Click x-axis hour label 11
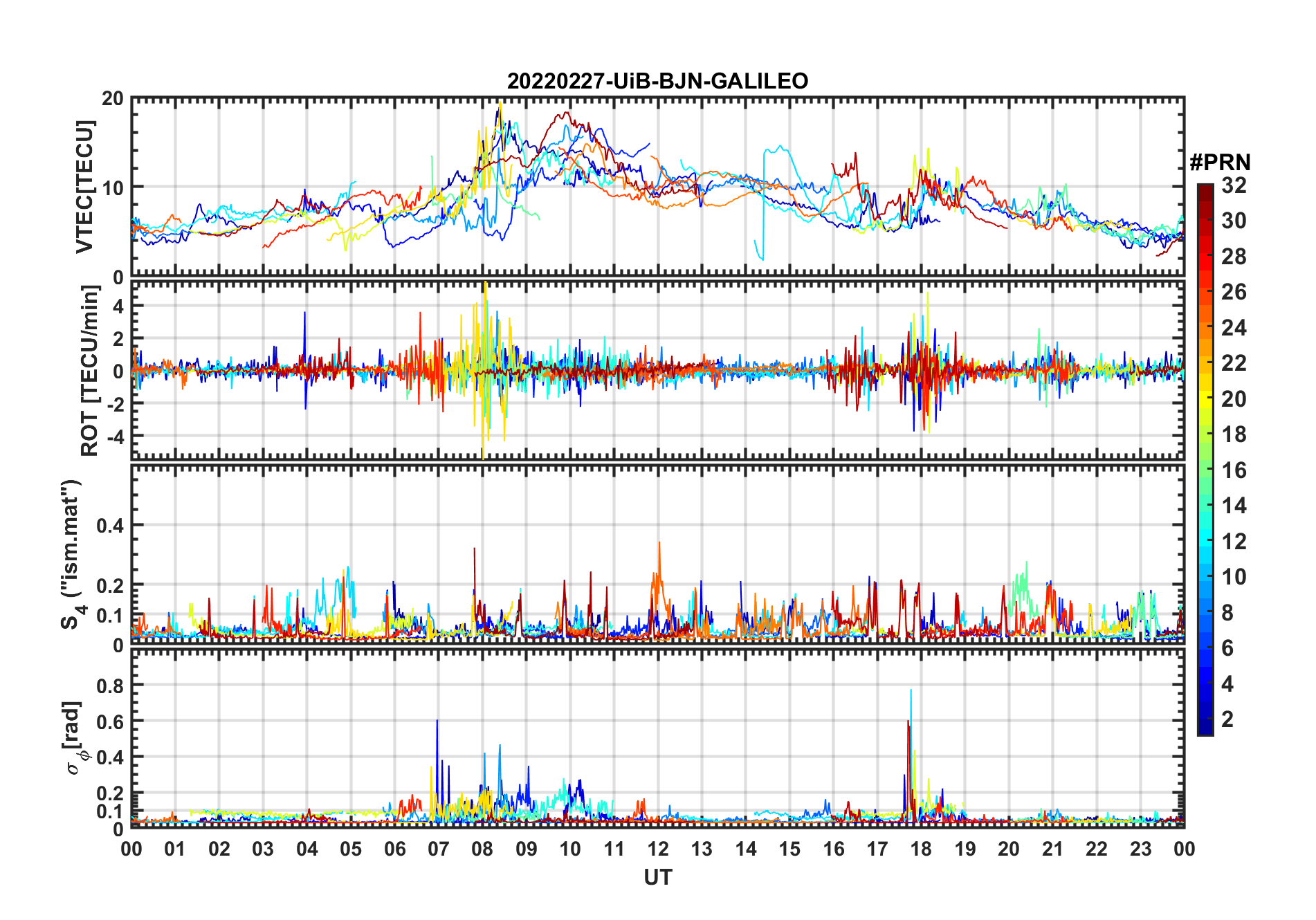Image resolution: width=1316 pixels, height=920 pixels. (614, 849)
